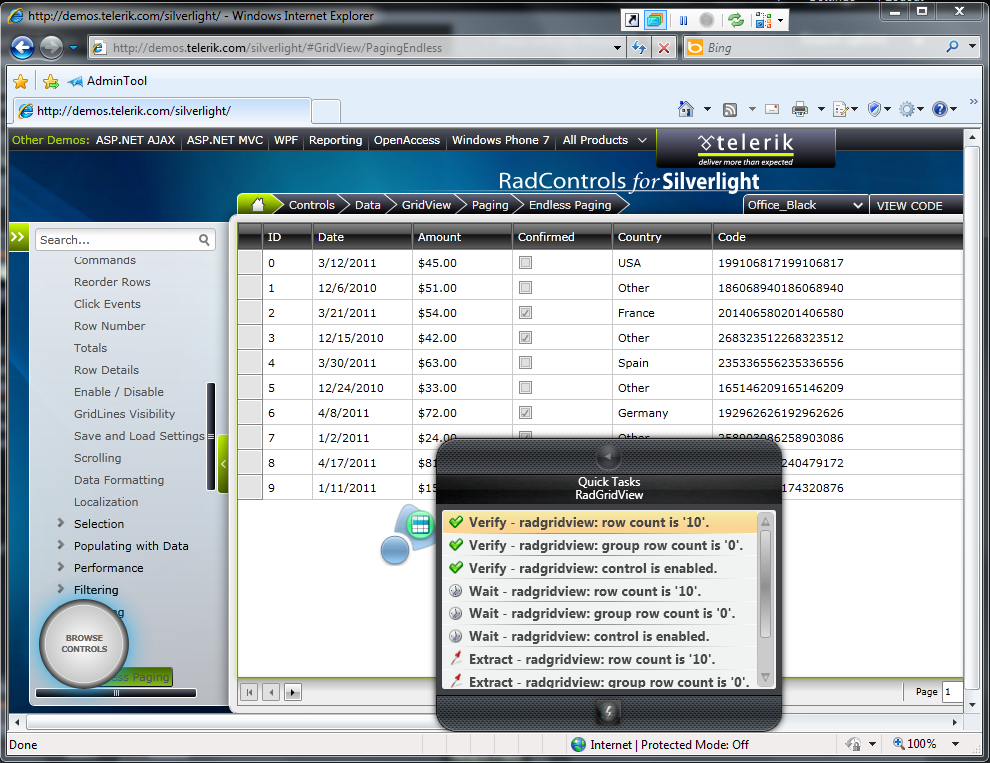Click the red stop loading X icon

point(664,48)
